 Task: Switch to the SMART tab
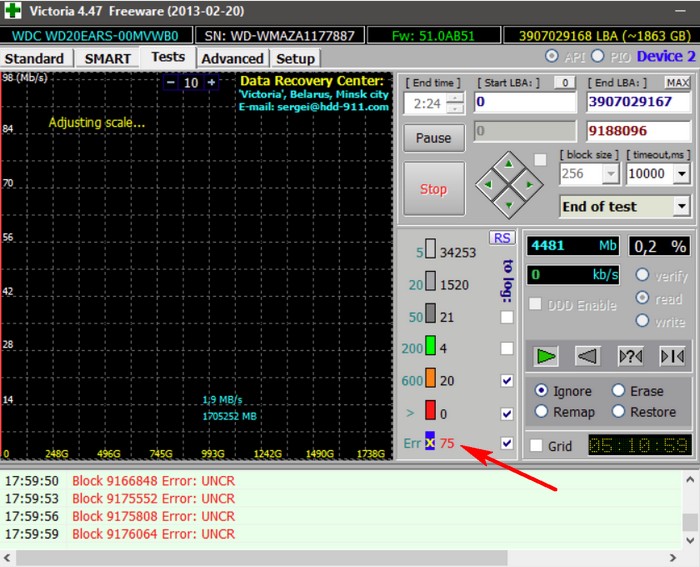tap(107, 58)
